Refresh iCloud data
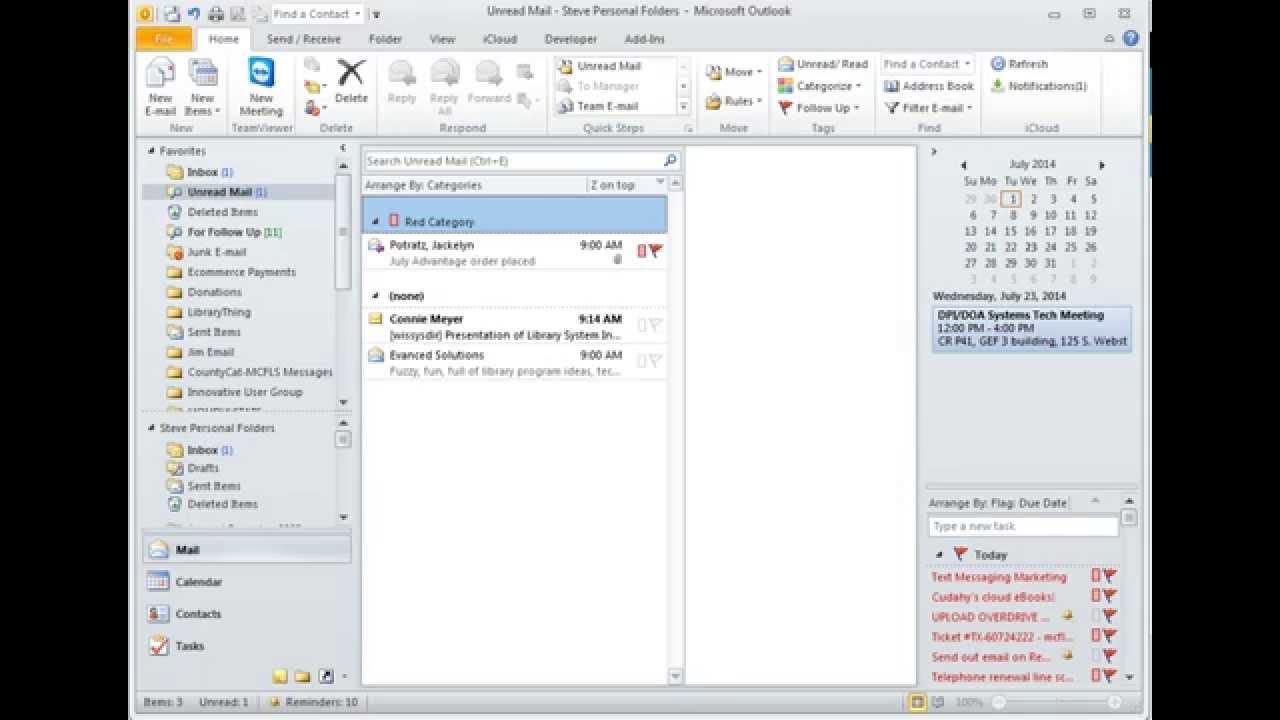Viewport: 1280px width, 720px height. tap(1020, 64)
